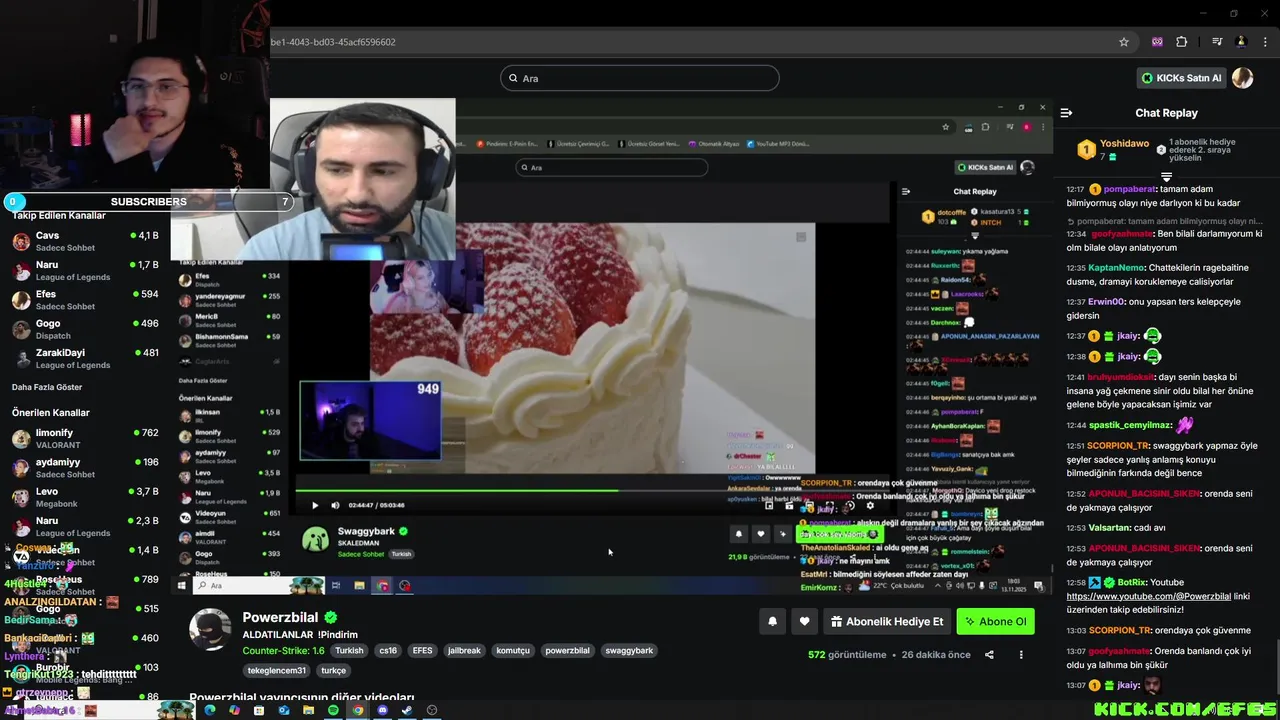The image size is (1280, 720).
Task: Select the EFES tag
Action: pyautogui.click(x=422, y=651)
